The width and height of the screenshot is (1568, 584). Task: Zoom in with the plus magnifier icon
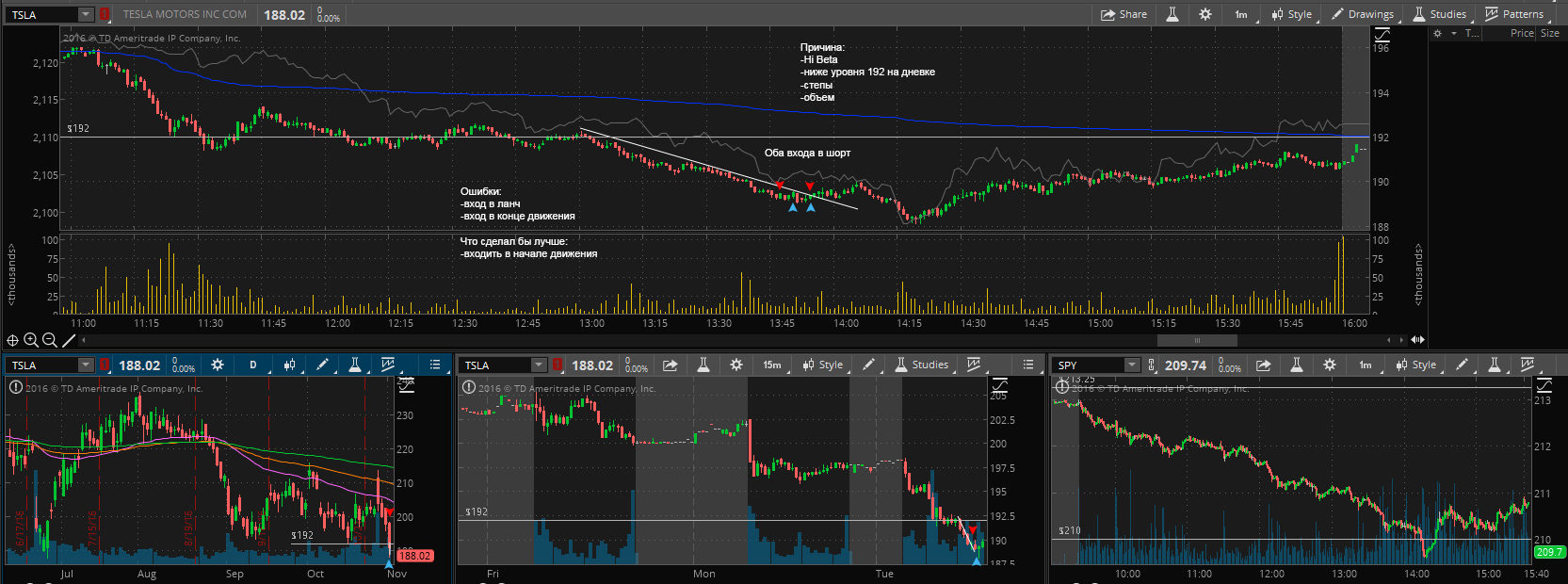click(x=31, y=340)
